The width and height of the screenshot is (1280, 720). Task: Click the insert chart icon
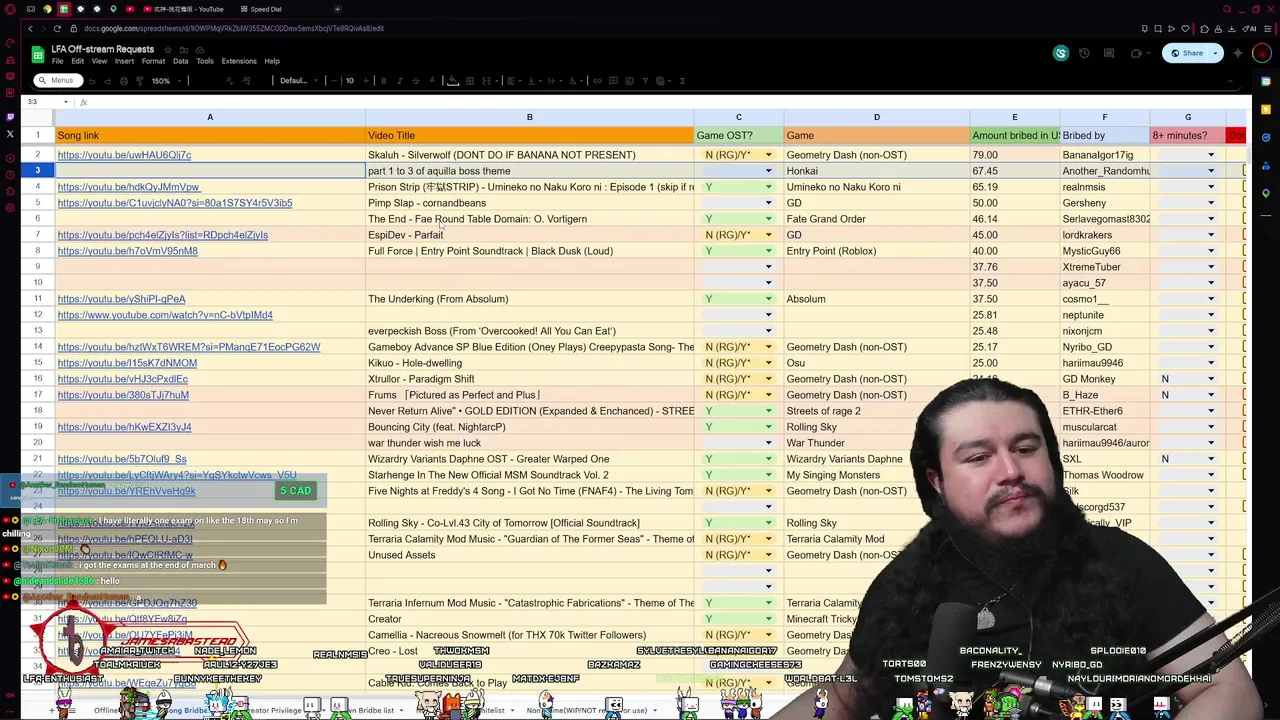coord(630,80)
